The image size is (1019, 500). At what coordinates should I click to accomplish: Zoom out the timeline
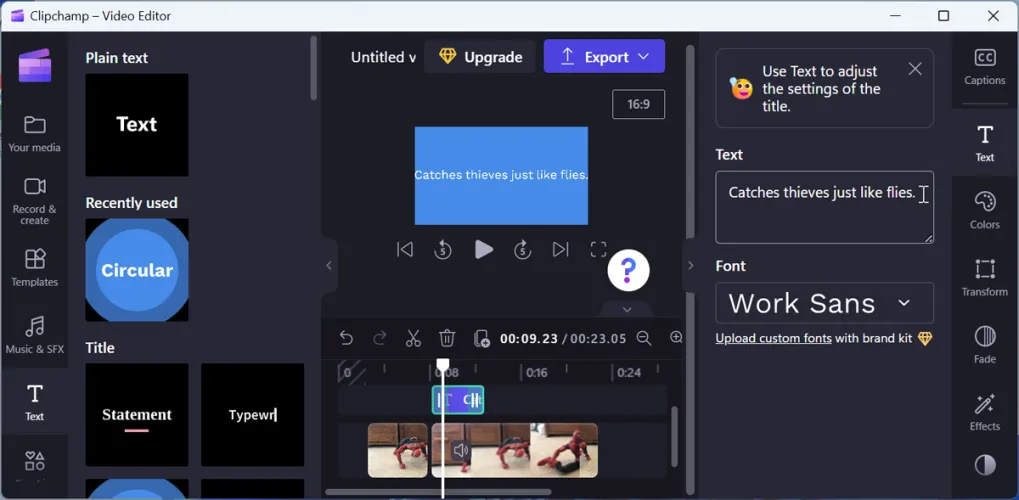(644, 339)
